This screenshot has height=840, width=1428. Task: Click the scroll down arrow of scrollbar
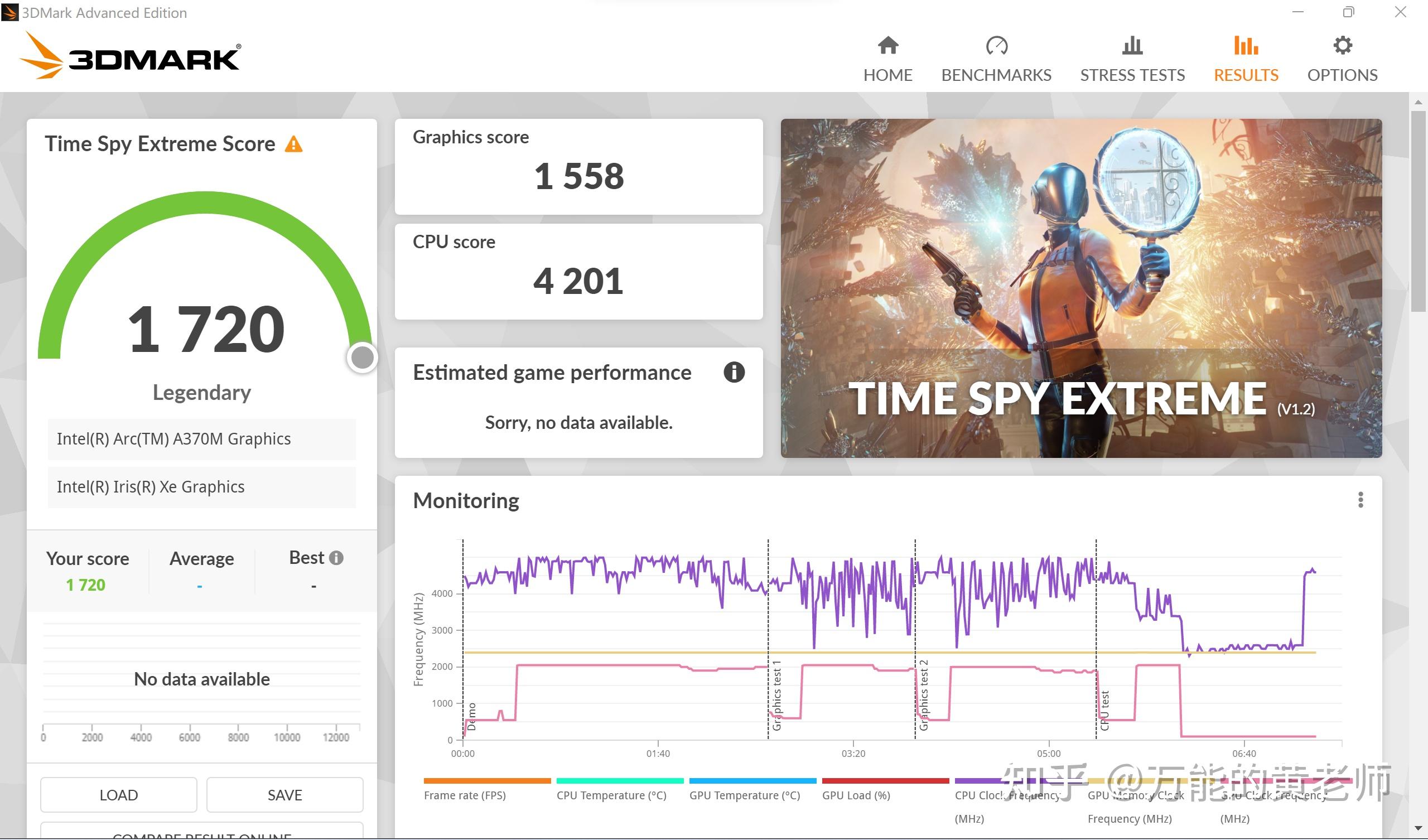tap(1418, 829)
